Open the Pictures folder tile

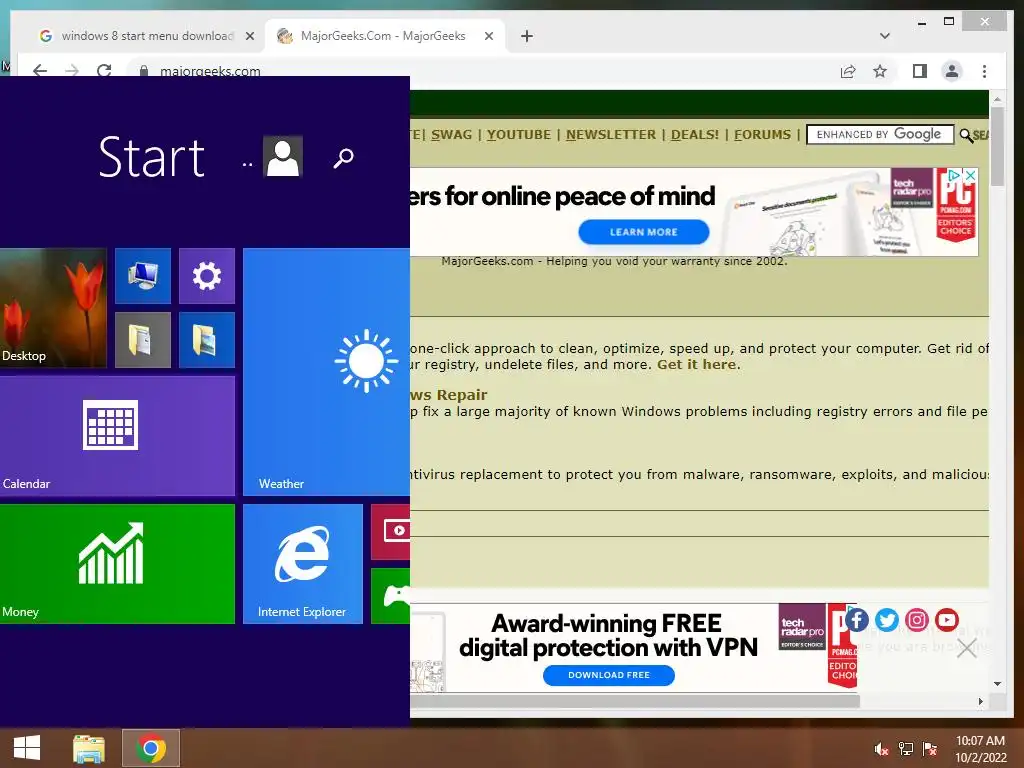[207, 340]
